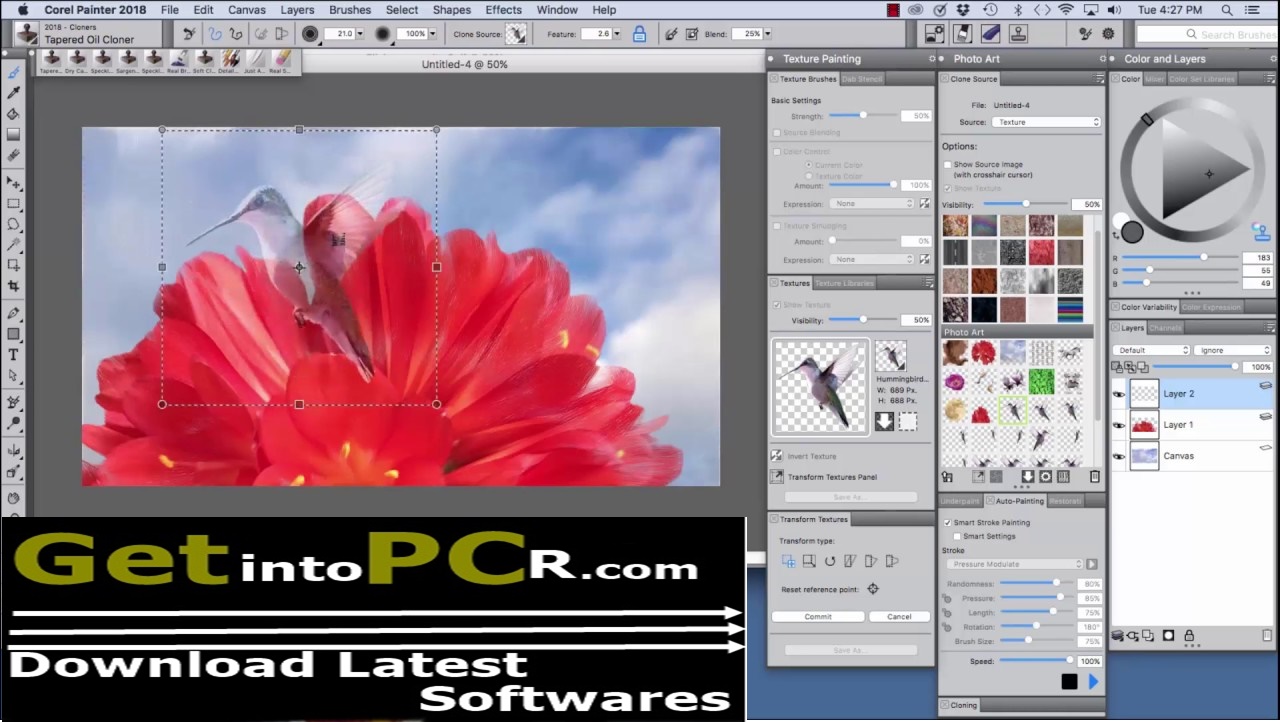1280x722 pixels.
Task: Choose the Skew transform type icon
Action: pyautogui.click(x=851, y=562)
